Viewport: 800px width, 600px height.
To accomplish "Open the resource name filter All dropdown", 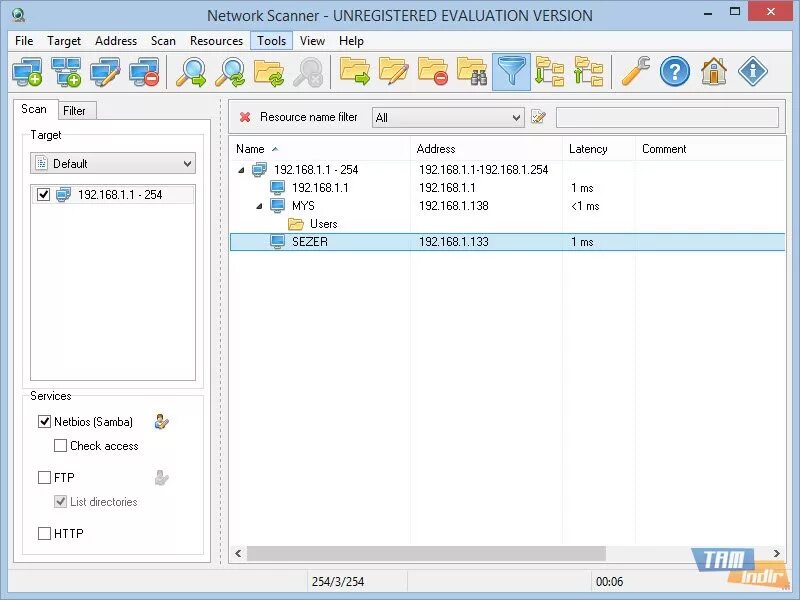I will [448, 117].
